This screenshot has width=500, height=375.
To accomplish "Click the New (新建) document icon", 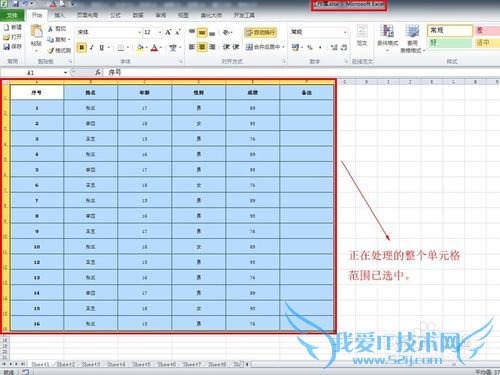I will point(7,28).
